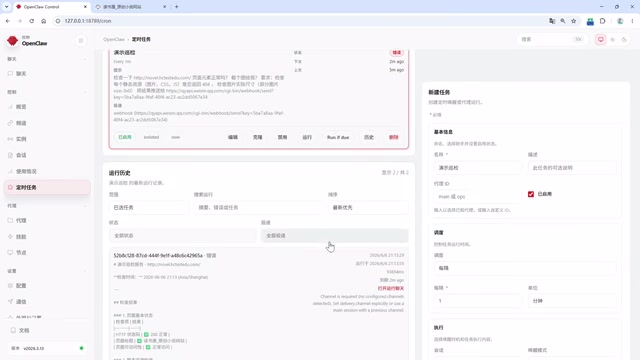Image resolution: width=640 pixels, height=360 pixels.
Task: Open 频道 channels page in sidebar
Action: pyautogui.click(x=47, y=123)
